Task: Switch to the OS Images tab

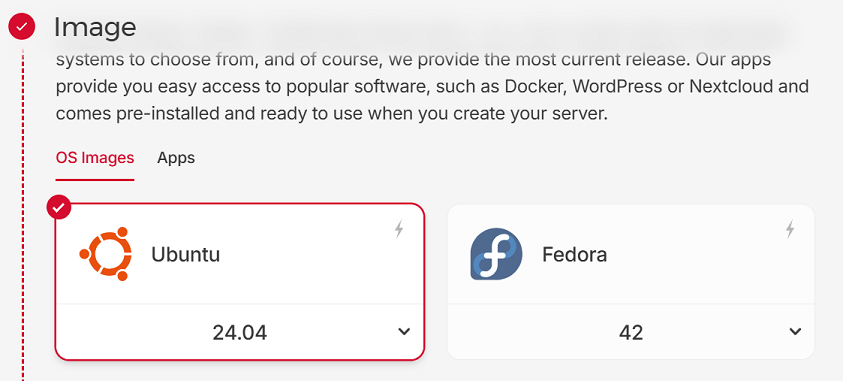Action: (95, 158)
